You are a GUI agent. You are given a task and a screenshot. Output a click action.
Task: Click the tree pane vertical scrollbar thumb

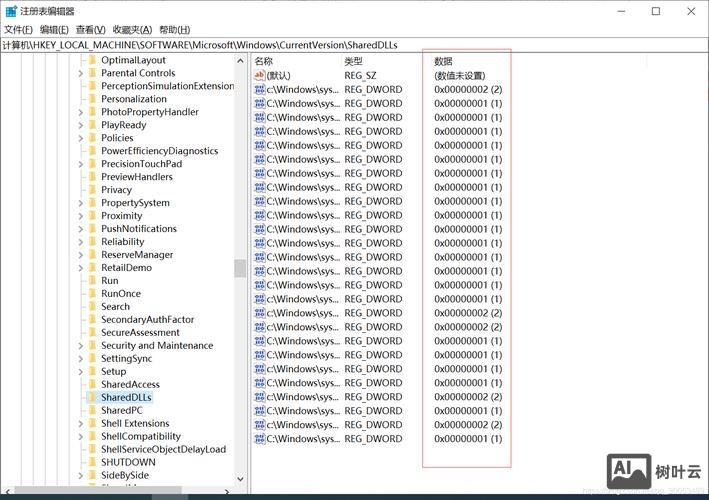click(x=240, y=268)
